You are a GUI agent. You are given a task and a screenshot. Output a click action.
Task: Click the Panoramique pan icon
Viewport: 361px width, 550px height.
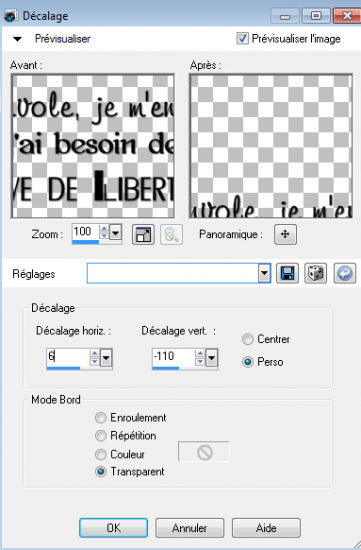point(285,234)
